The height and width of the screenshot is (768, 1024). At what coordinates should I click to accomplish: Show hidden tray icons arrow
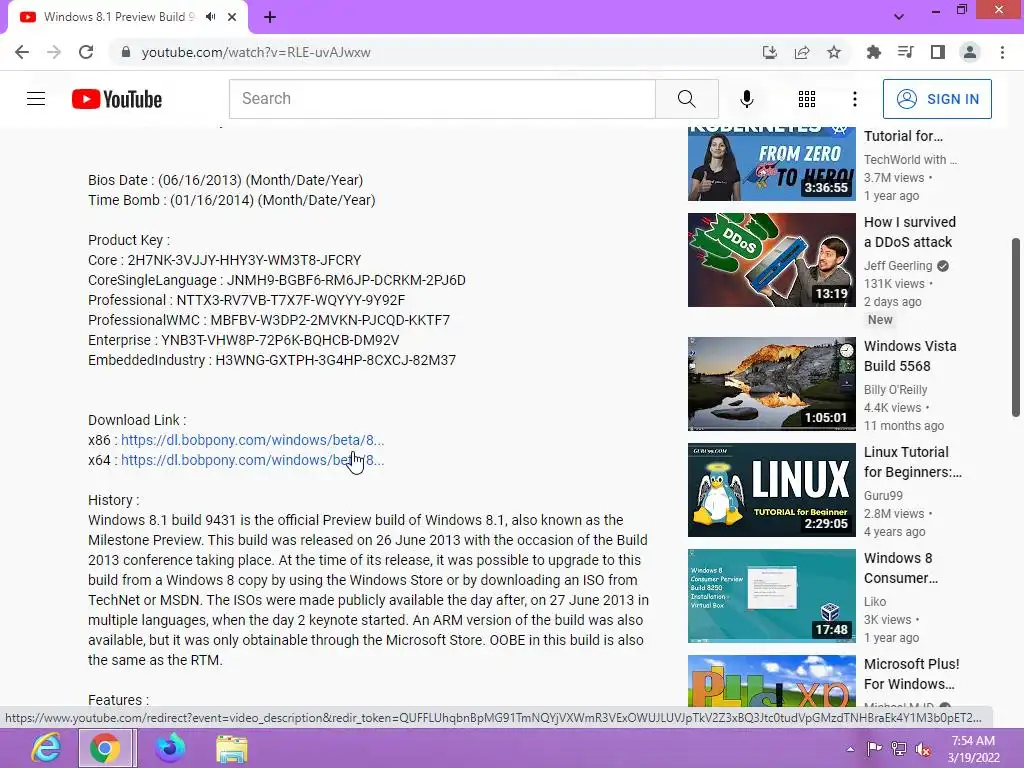850,749
